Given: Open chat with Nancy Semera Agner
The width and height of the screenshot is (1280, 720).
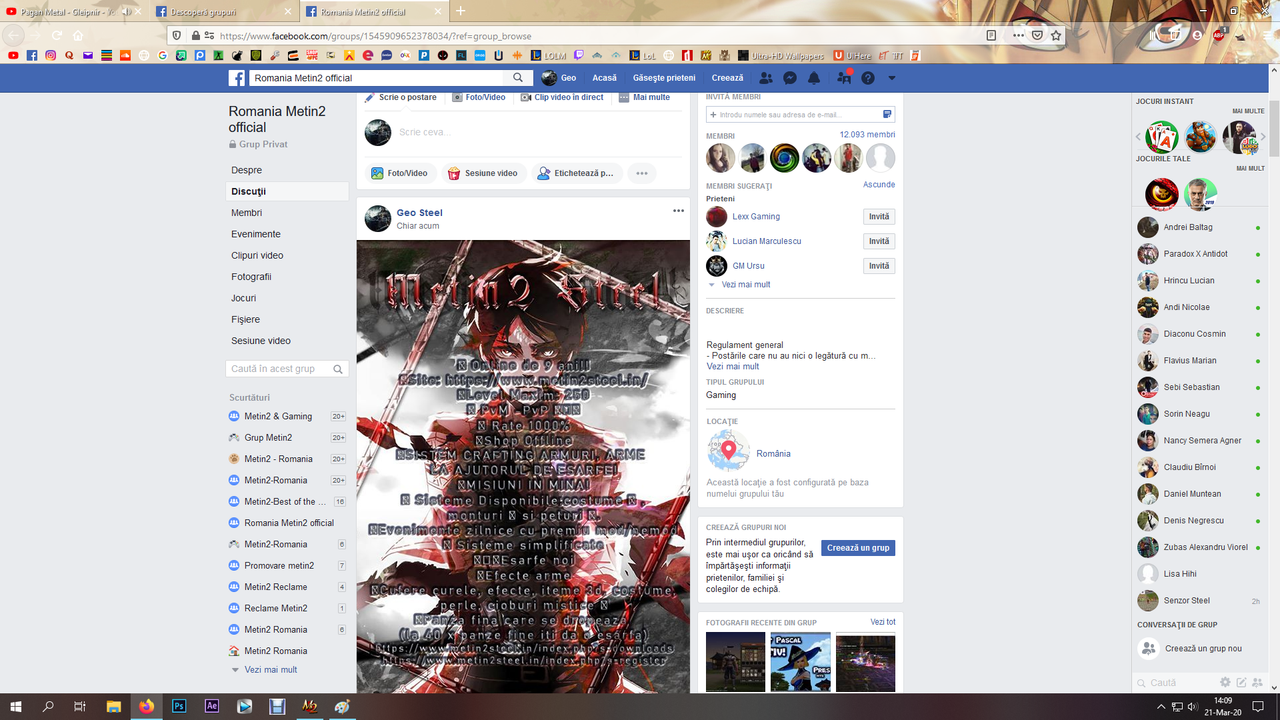Looking at the screenshot, I should click(x=1200, y=441).
